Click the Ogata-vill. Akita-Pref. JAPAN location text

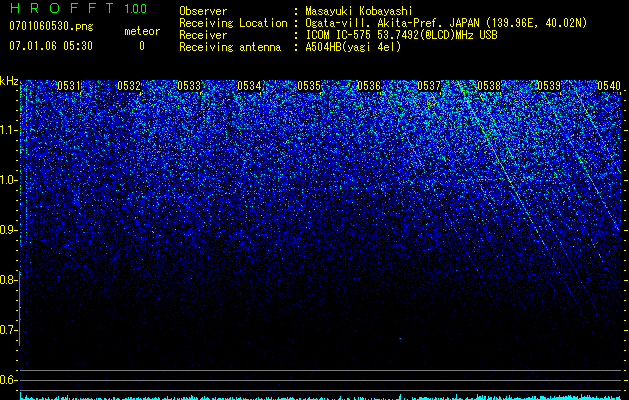coord(446,23)
